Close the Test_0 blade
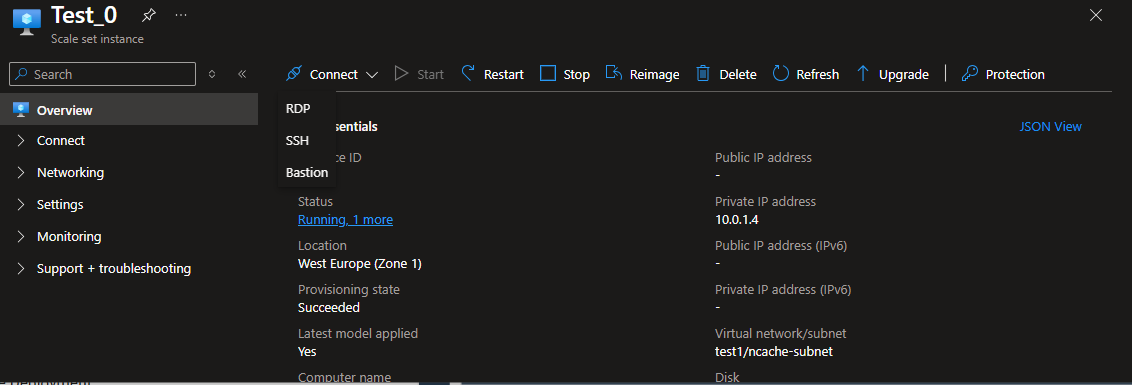 [1096, 15]
